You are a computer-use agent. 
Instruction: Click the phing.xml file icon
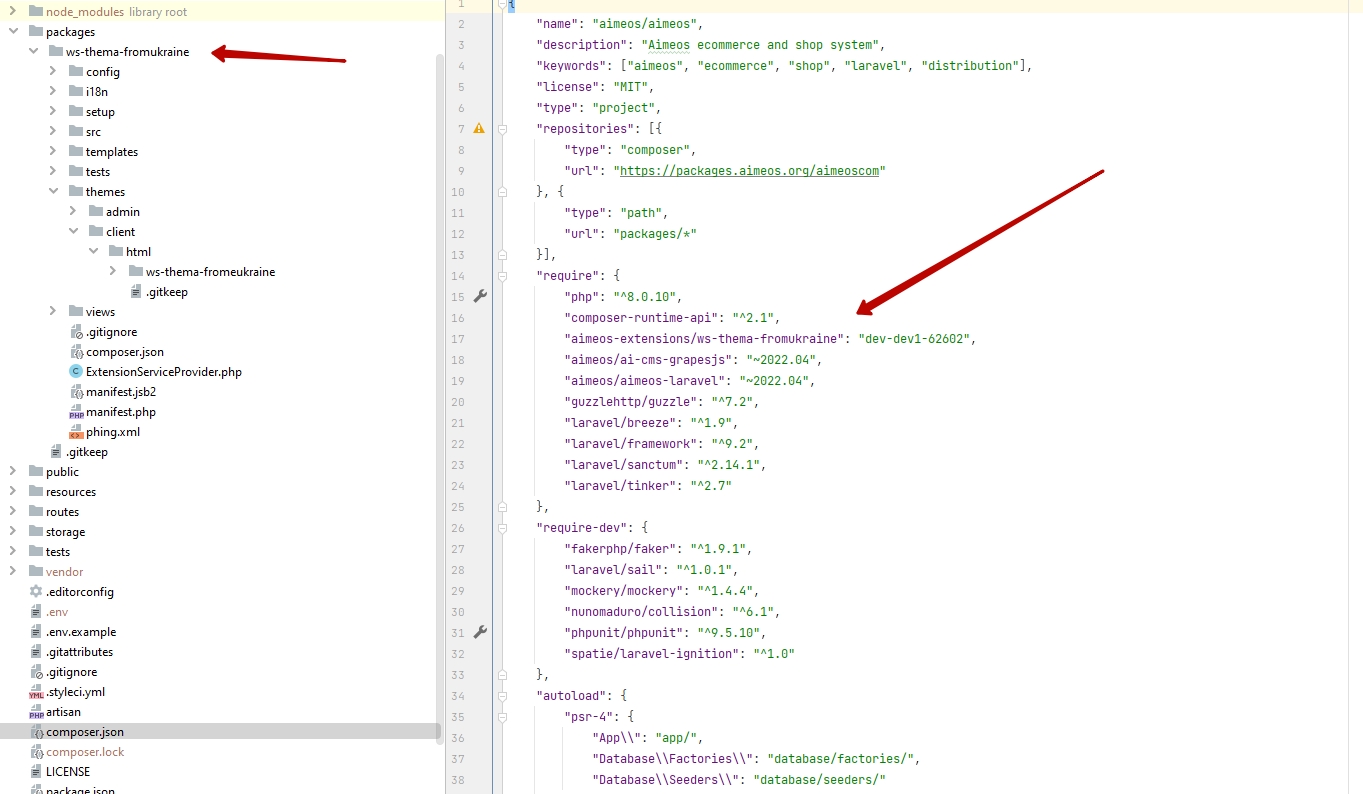(76, 432)
